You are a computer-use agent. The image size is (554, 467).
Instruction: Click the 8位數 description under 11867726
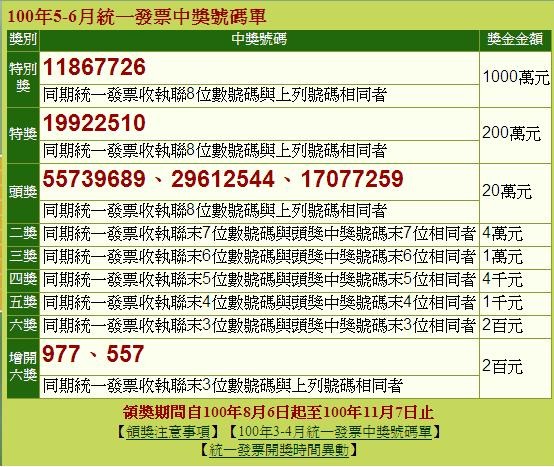point(215,95)
